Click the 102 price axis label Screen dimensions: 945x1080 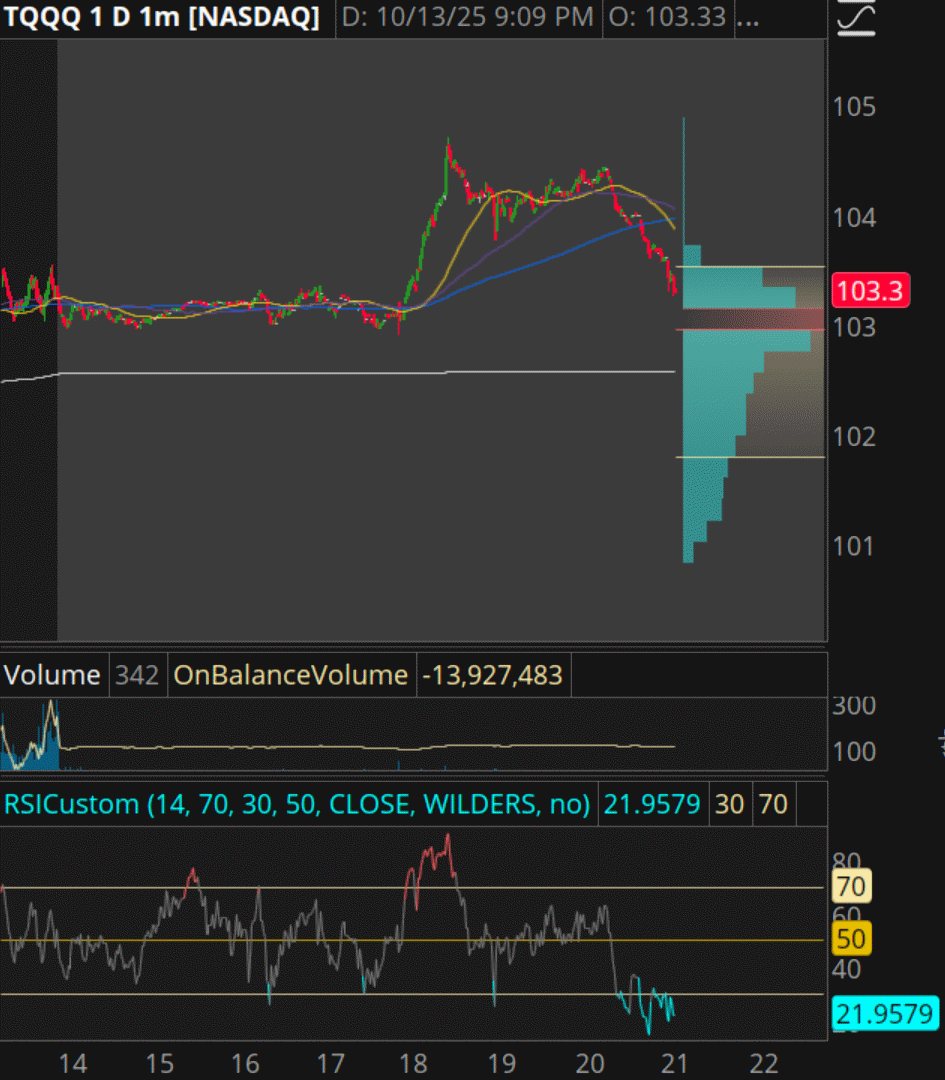(854, 437)
